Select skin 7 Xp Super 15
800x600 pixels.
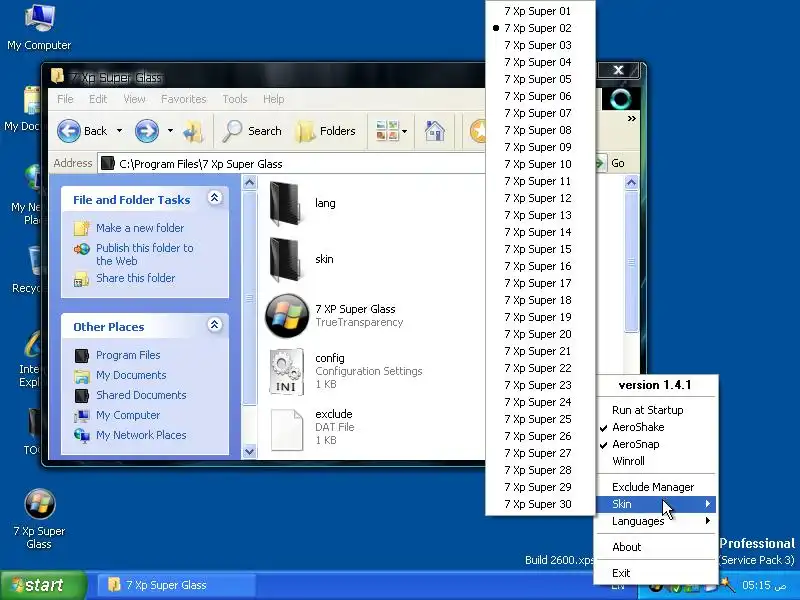540,249
